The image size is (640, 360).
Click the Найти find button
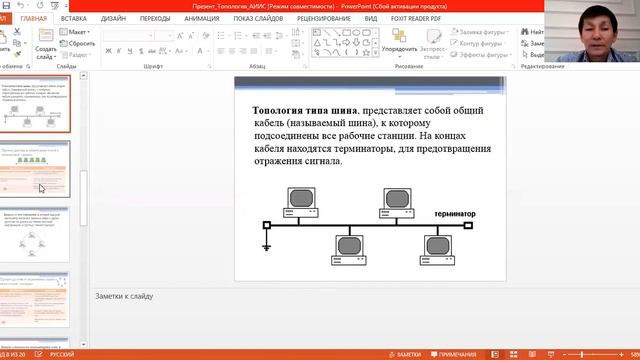[532, 32]
